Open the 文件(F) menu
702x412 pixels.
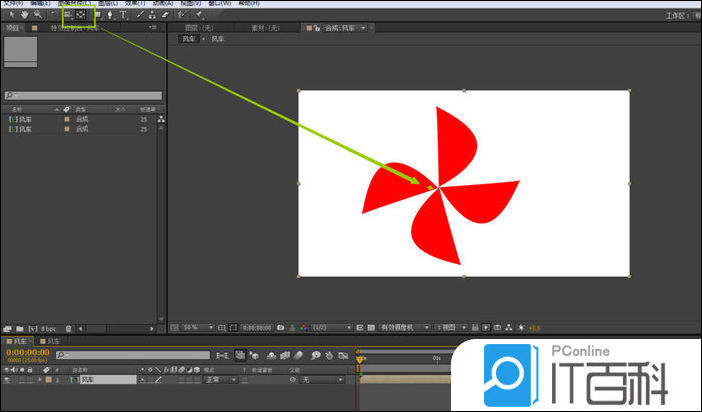tap(12, 3)
